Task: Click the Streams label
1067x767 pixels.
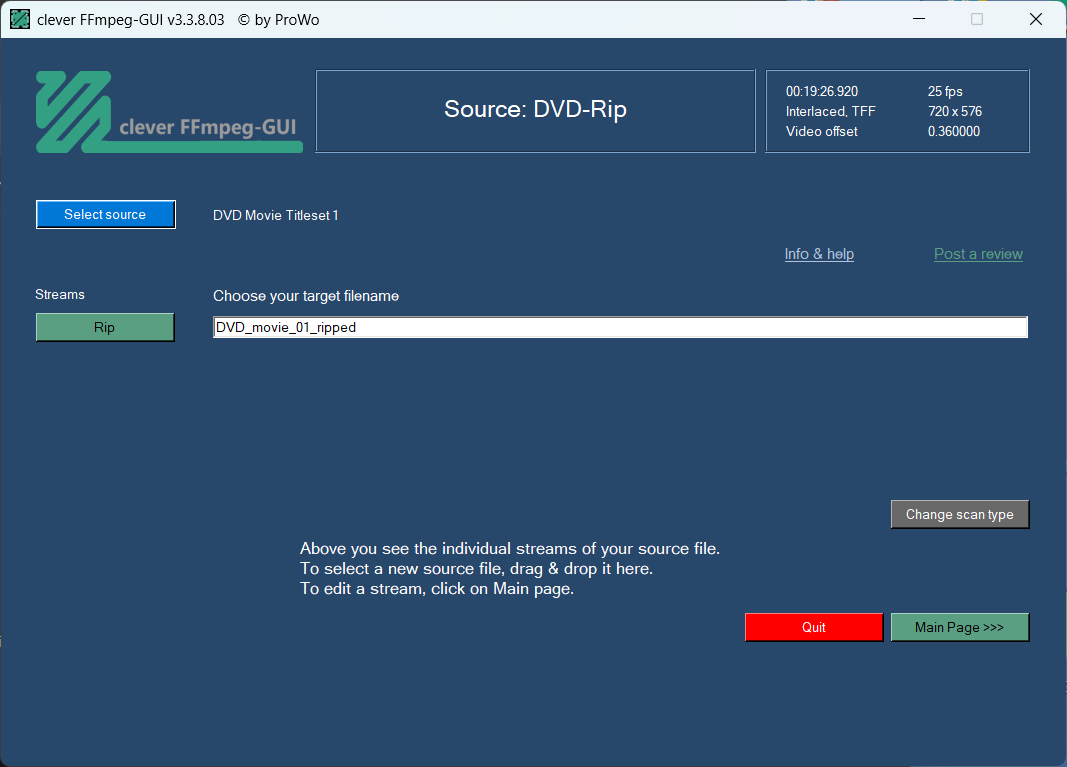Action: [60, 295]
